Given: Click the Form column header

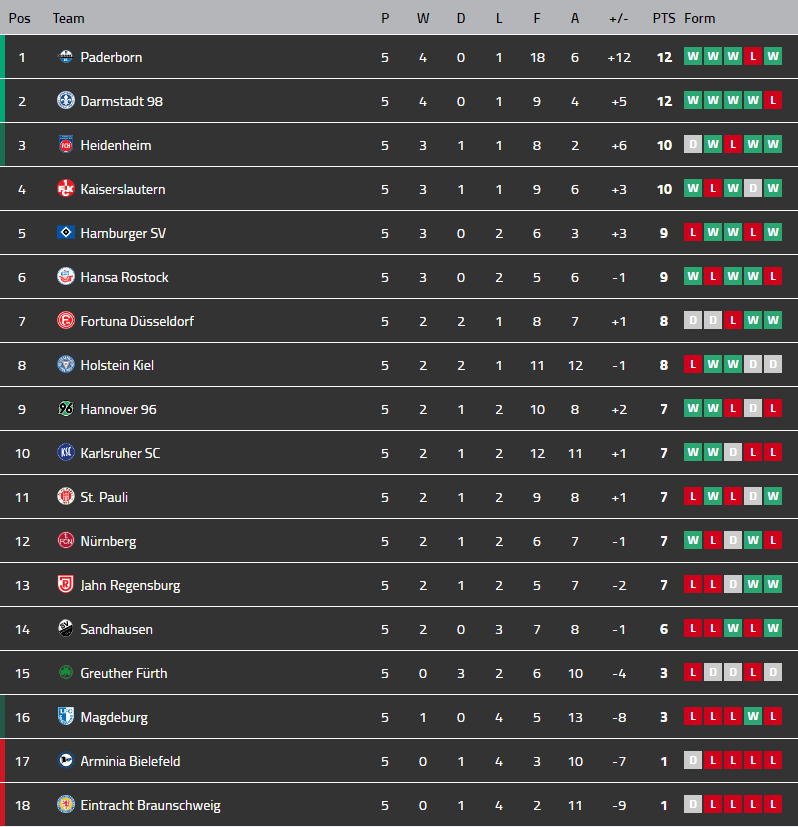Looking at the screenshot, I should point(699,18).
